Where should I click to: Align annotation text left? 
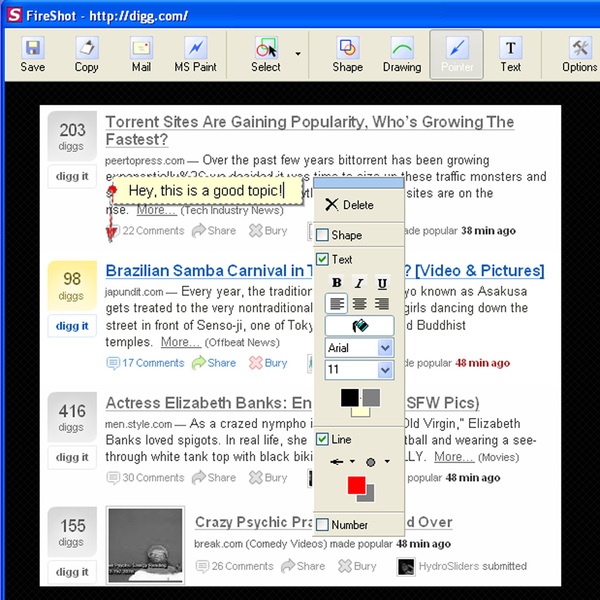336,304
